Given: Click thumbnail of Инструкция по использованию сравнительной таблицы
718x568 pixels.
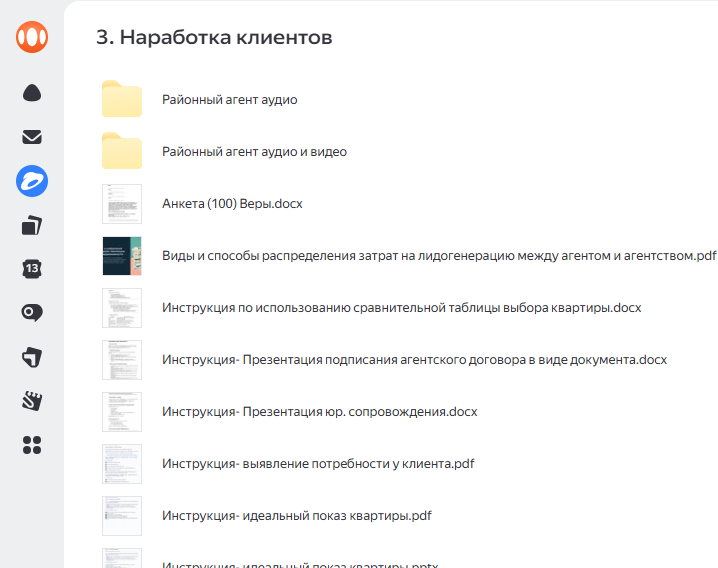Looking at the screenshot, I should coord(122,308).
